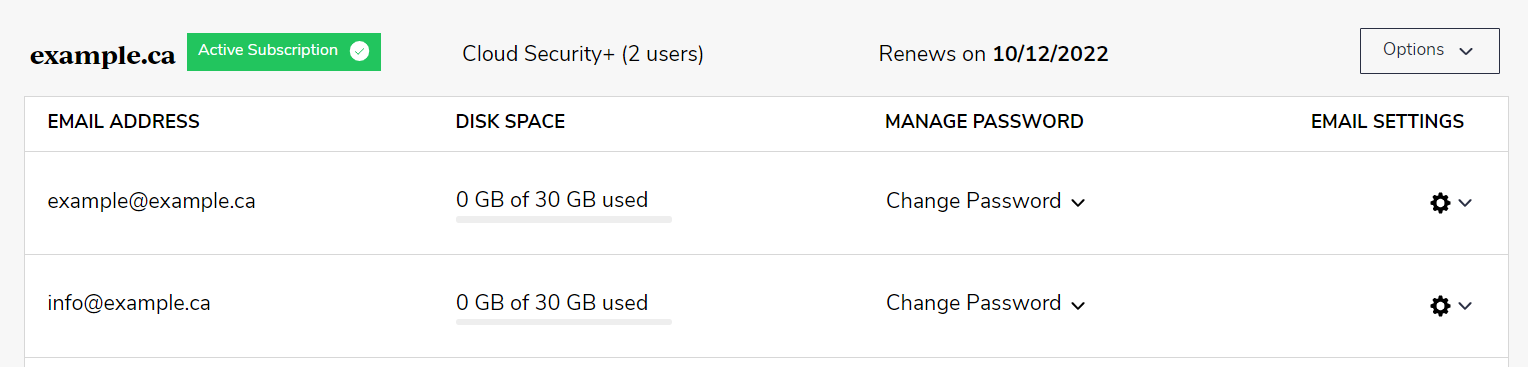
Task: Click the example.ca domain heading
Action: 103,56
